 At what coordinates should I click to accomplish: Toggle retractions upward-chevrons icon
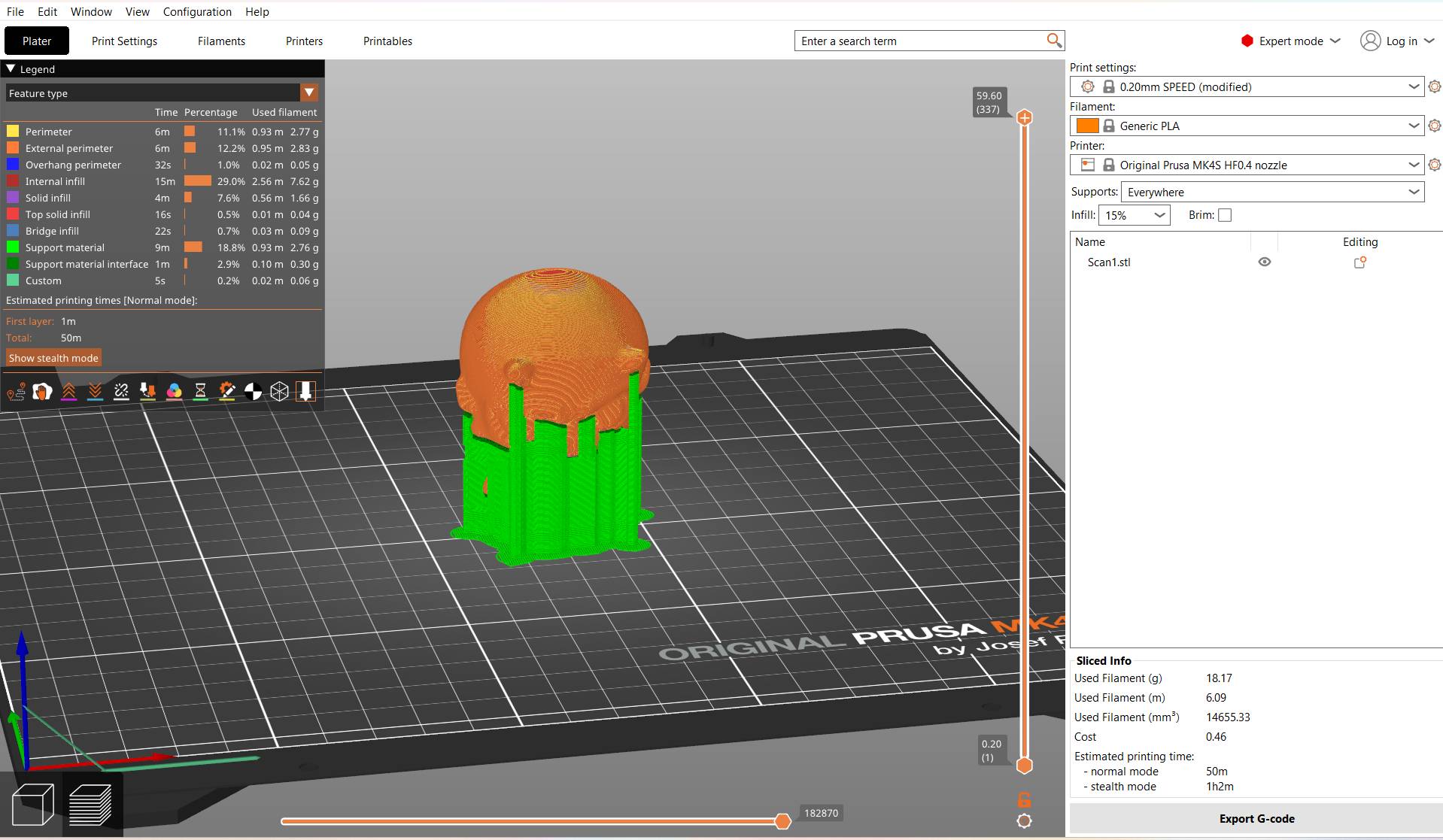pos(68,392)
